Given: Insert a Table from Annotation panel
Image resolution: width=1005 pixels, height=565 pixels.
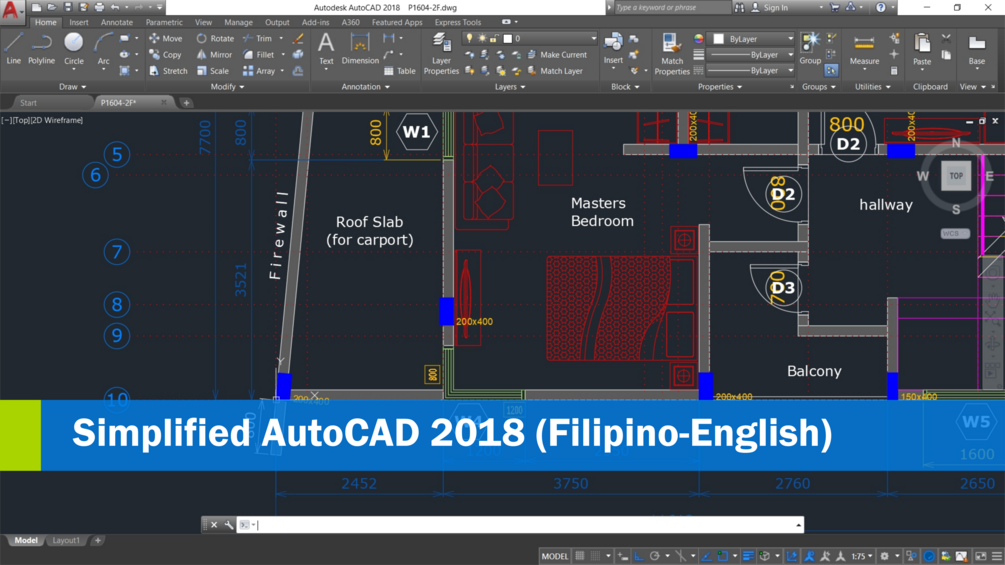Looking at the screenshot, I should (x=399, y=70).
